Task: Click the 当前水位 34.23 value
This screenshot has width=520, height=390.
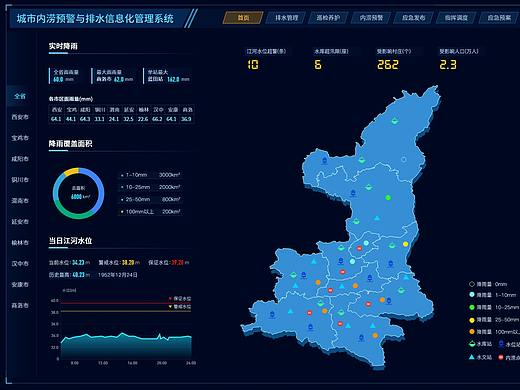Action: click(x=78, y=263)
